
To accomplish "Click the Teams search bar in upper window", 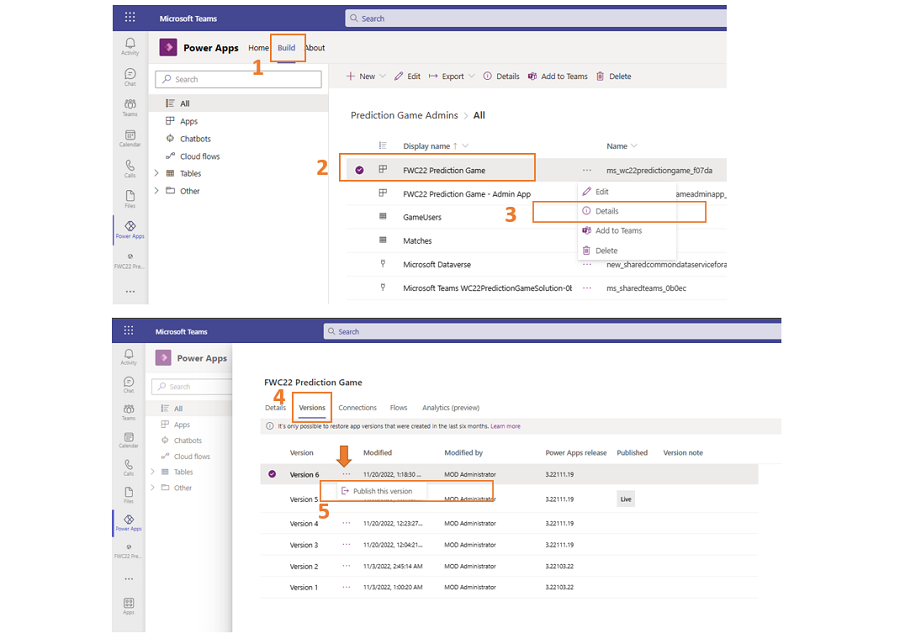I will (536, 18).
